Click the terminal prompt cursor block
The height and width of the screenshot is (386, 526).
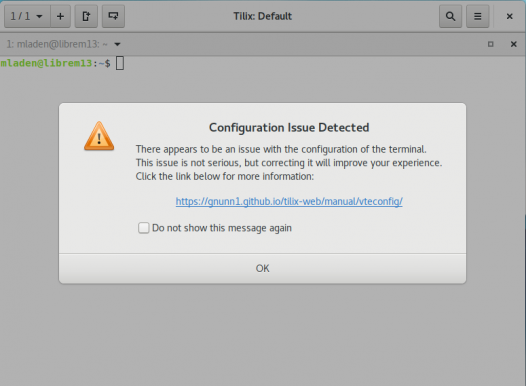click(120, 63)
